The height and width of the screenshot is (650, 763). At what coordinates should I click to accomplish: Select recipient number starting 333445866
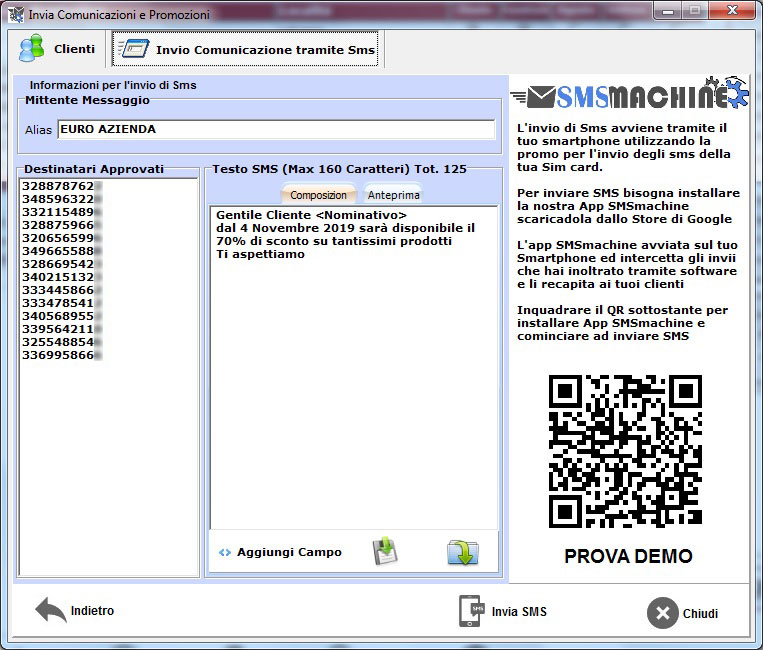point(62,290)
